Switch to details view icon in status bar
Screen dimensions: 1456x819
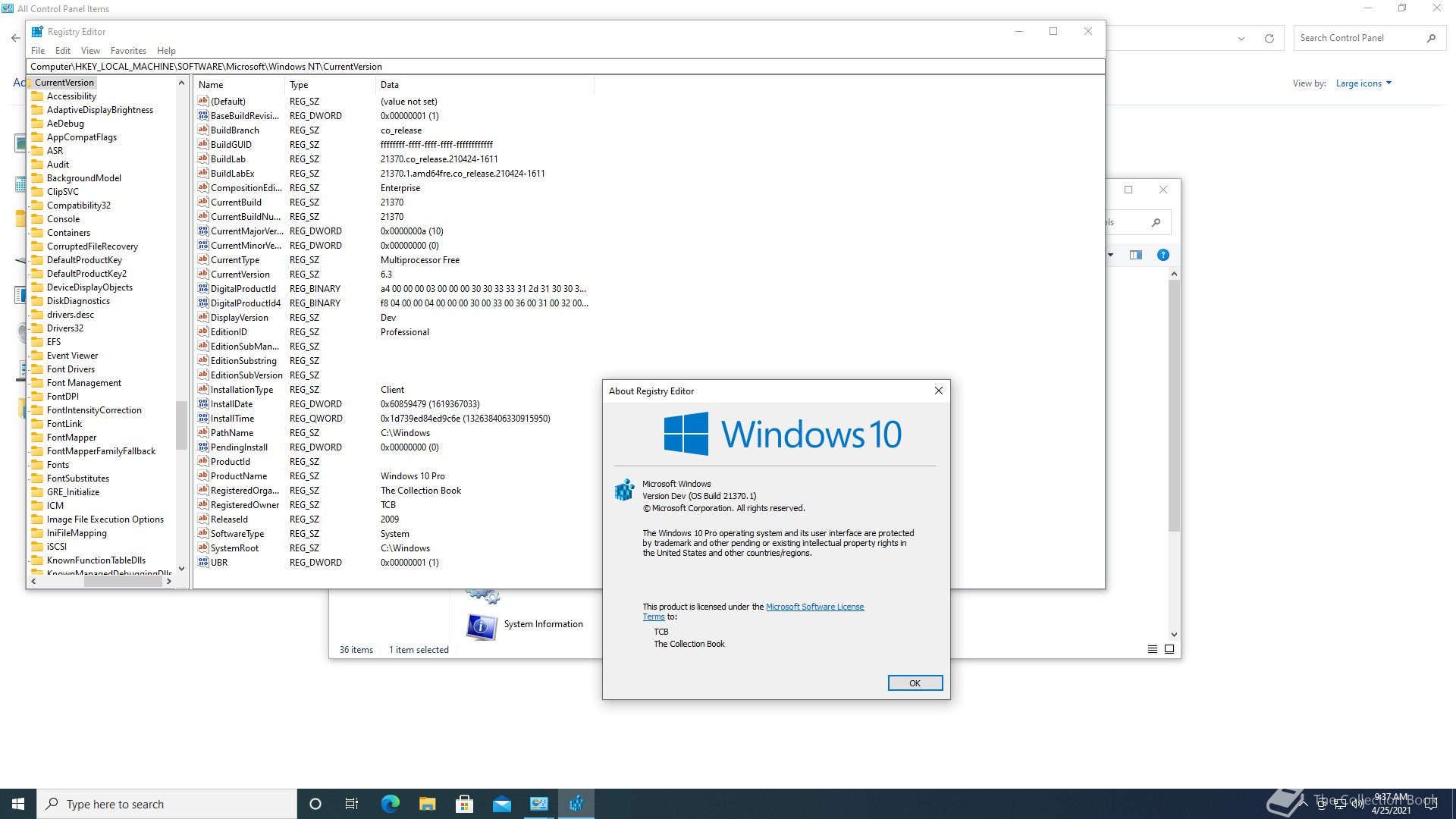click(x=1153, y=649)
